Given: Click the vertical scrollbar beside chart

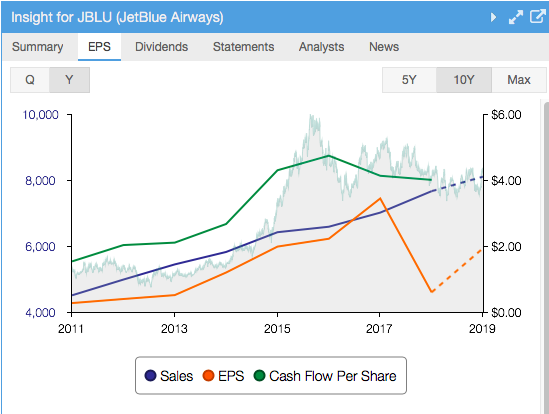Looking at the screenshot, I should pyautogui.click(x=546, y=257).
